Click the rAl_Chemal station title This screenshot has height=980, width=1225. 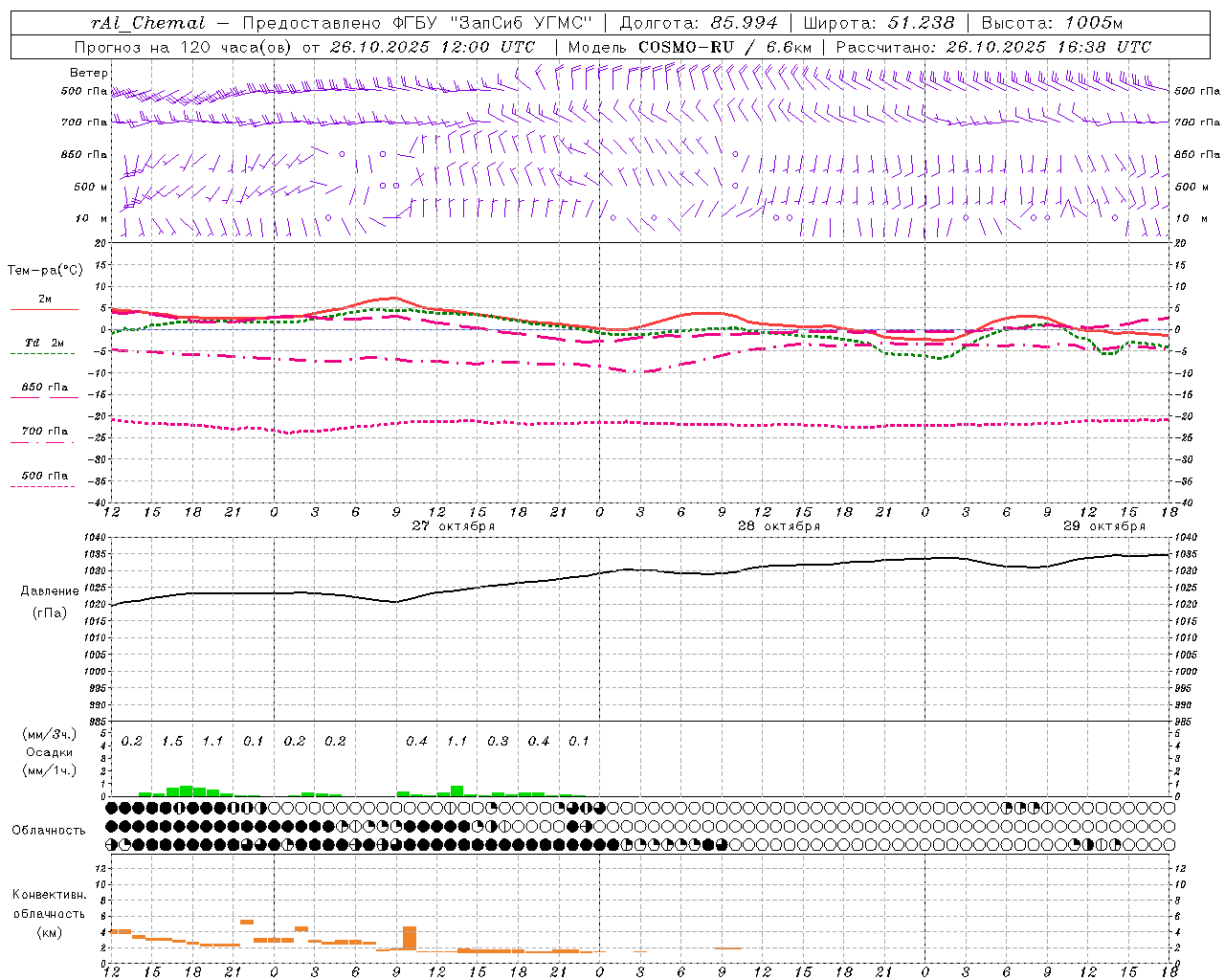[x=148, y=23]
